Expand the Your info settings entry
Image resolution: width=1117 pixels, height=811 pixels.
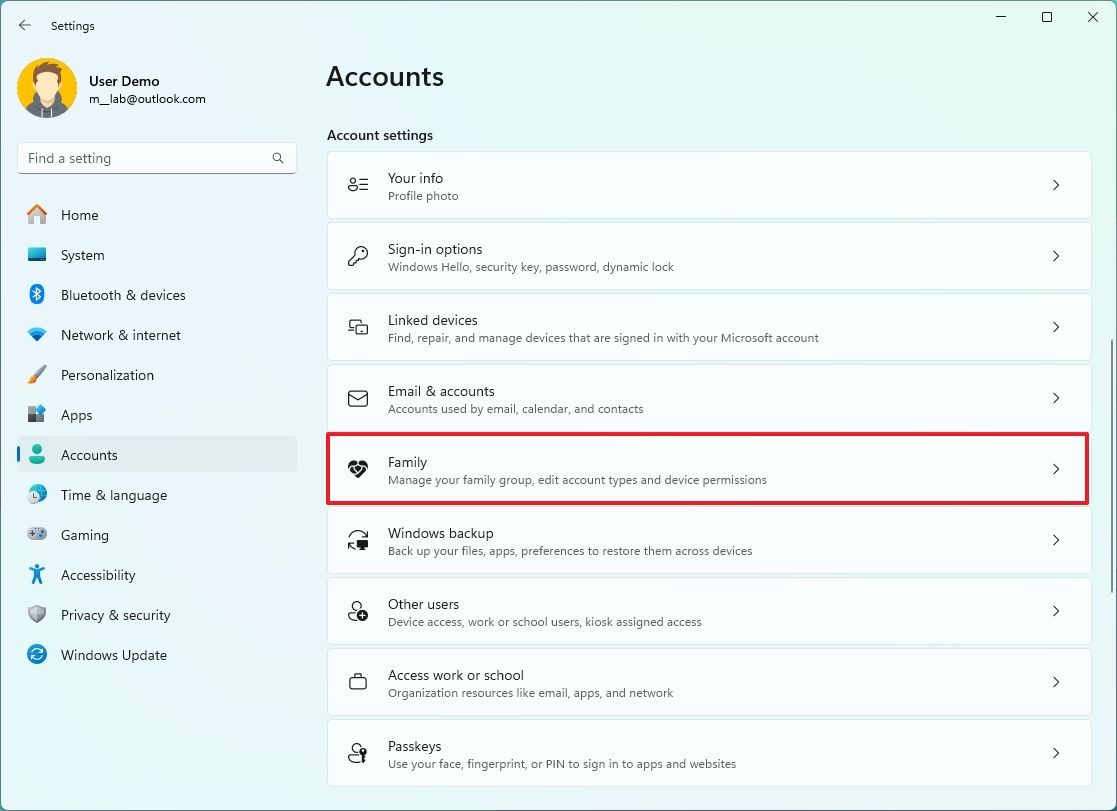click(x=1056, y=185)
